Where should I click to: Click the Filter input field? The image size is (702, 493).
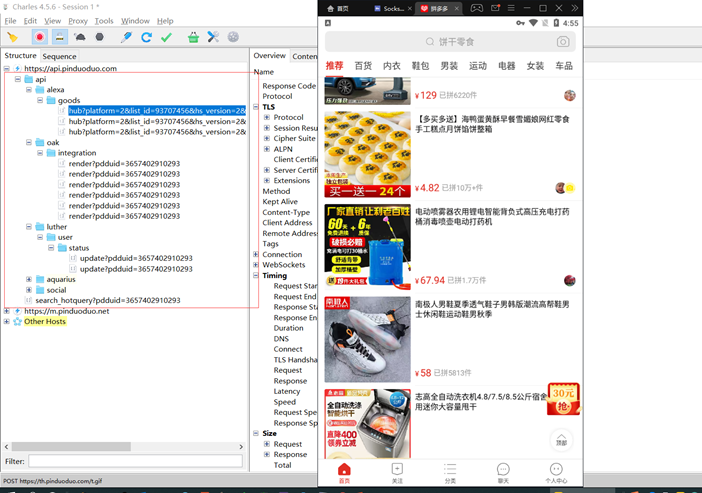(136, 461)
